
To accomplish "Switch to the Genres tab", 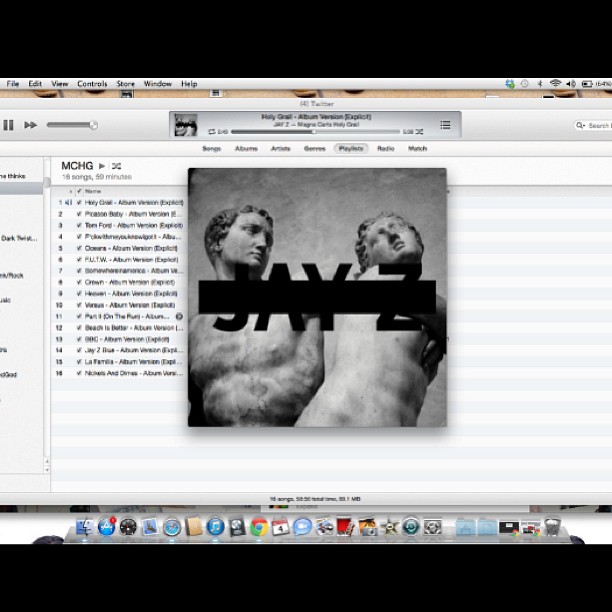I will pos(315,148).
